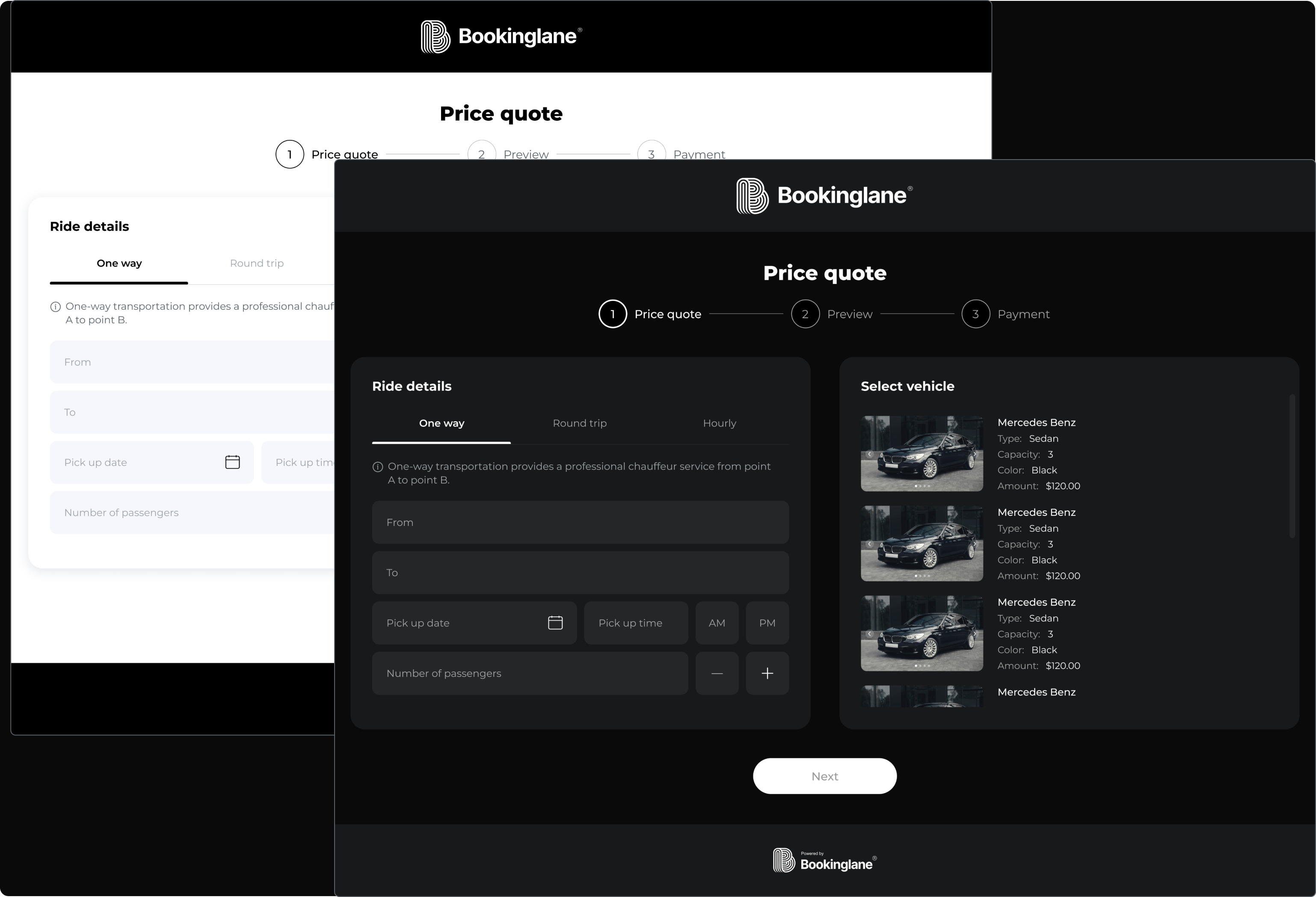Click the AM toggle for pick up time
Viewport: 1316px width, 897px height.
[x=717, y=623]
